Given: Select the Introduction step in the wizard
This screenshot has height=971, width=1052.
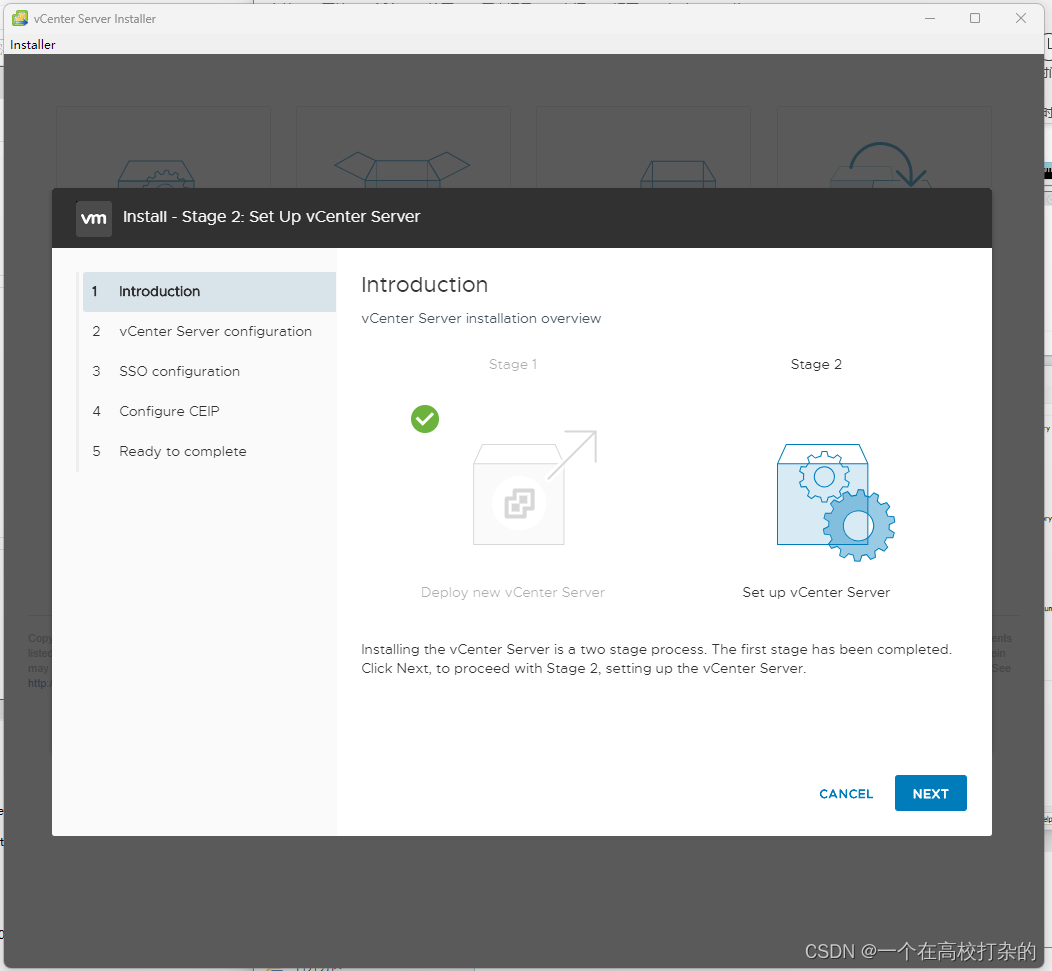Looking at the screenshot, I should tap(209, 291).
